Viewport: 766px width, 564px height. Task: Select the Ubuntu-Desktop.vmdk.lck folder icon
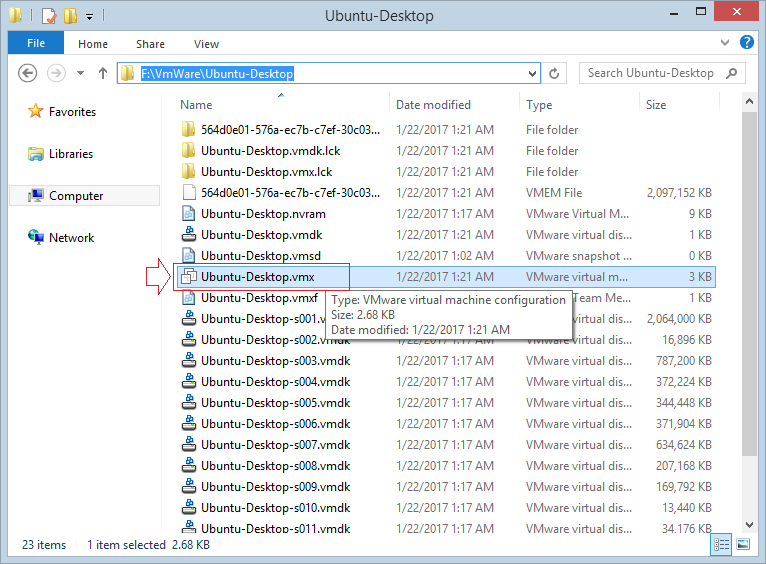point(189,150)
